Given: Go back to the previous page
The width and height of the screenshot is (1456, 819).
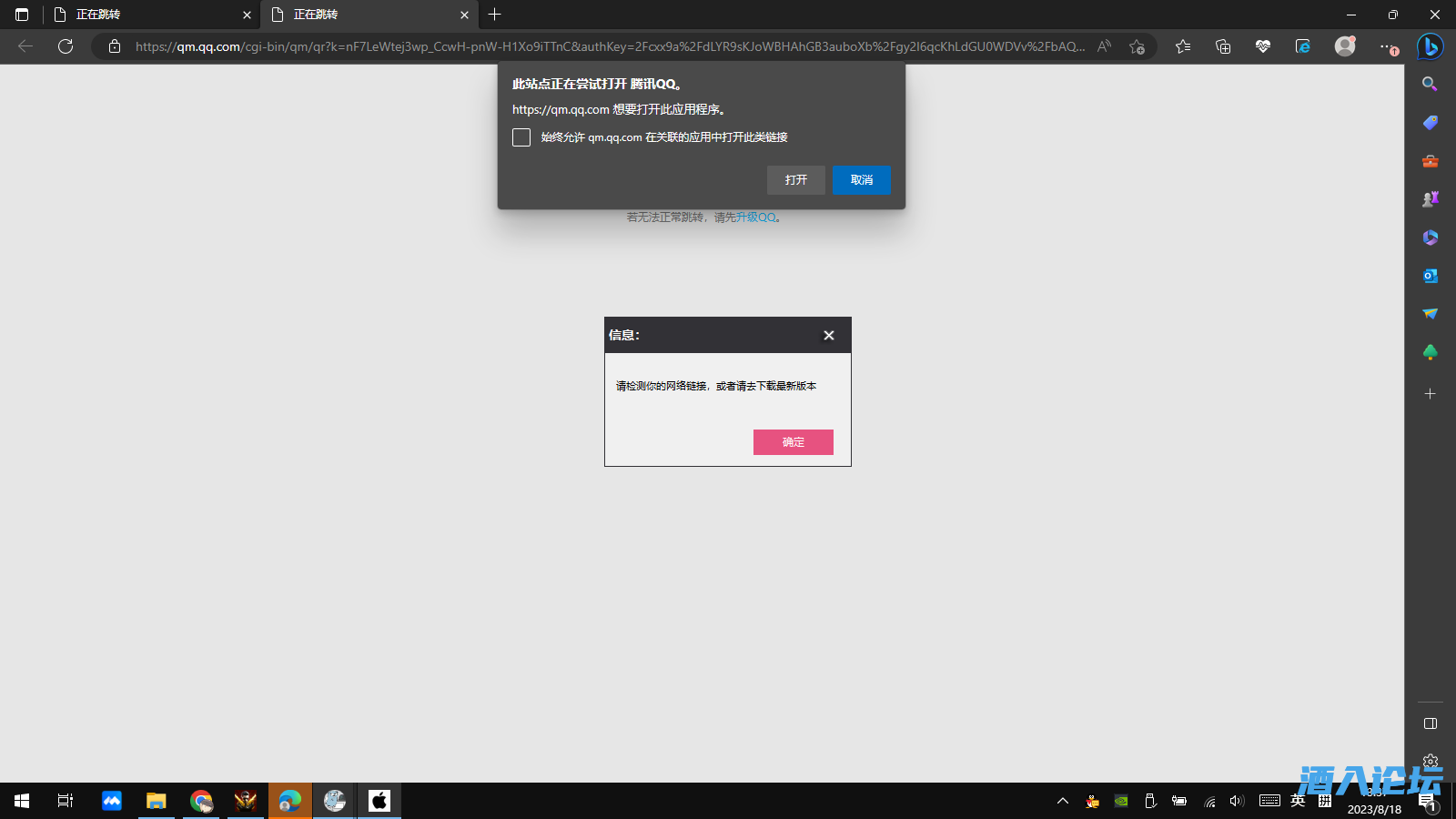Looking at the screenshot, I should (25, 46).
